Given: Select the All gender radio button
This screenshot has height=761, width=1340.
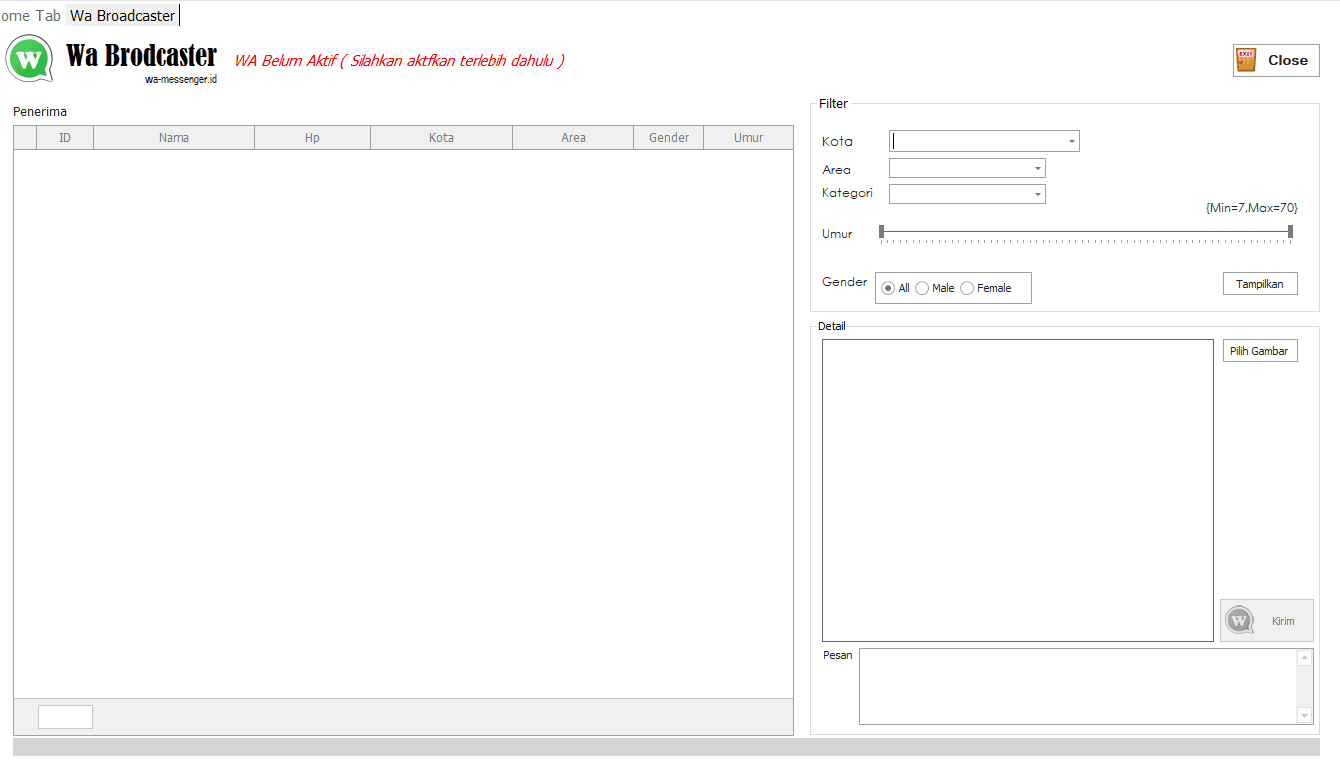Looking at the screenshot, I should click(888, 288).
